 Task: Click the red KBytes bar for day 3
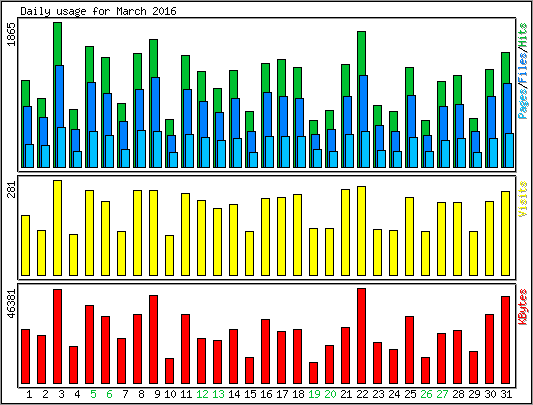click(x=57, y=337)
